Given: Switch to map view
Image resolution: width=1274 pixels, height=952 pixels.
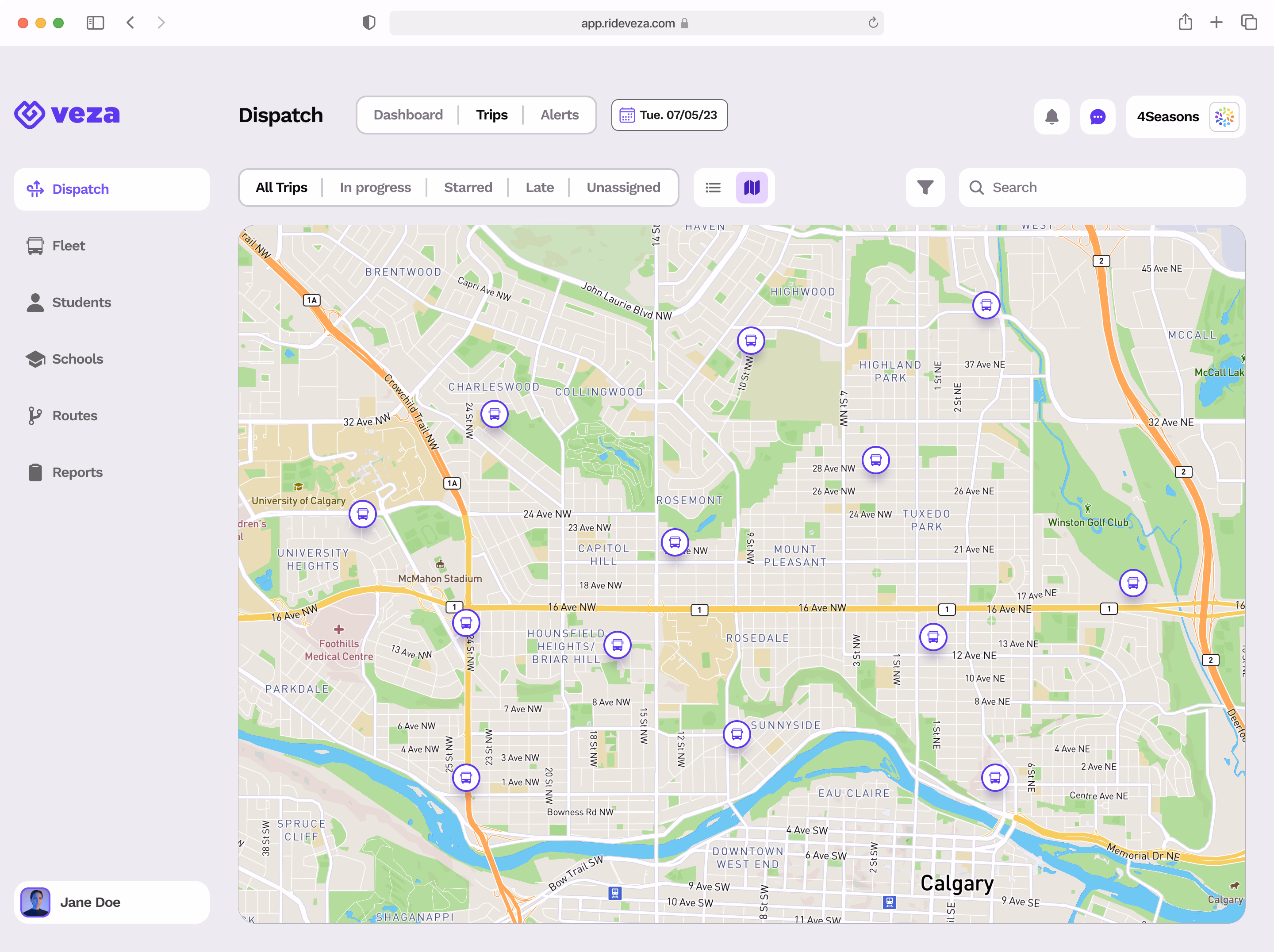Looking at the screenshot, I should [752, 188].
